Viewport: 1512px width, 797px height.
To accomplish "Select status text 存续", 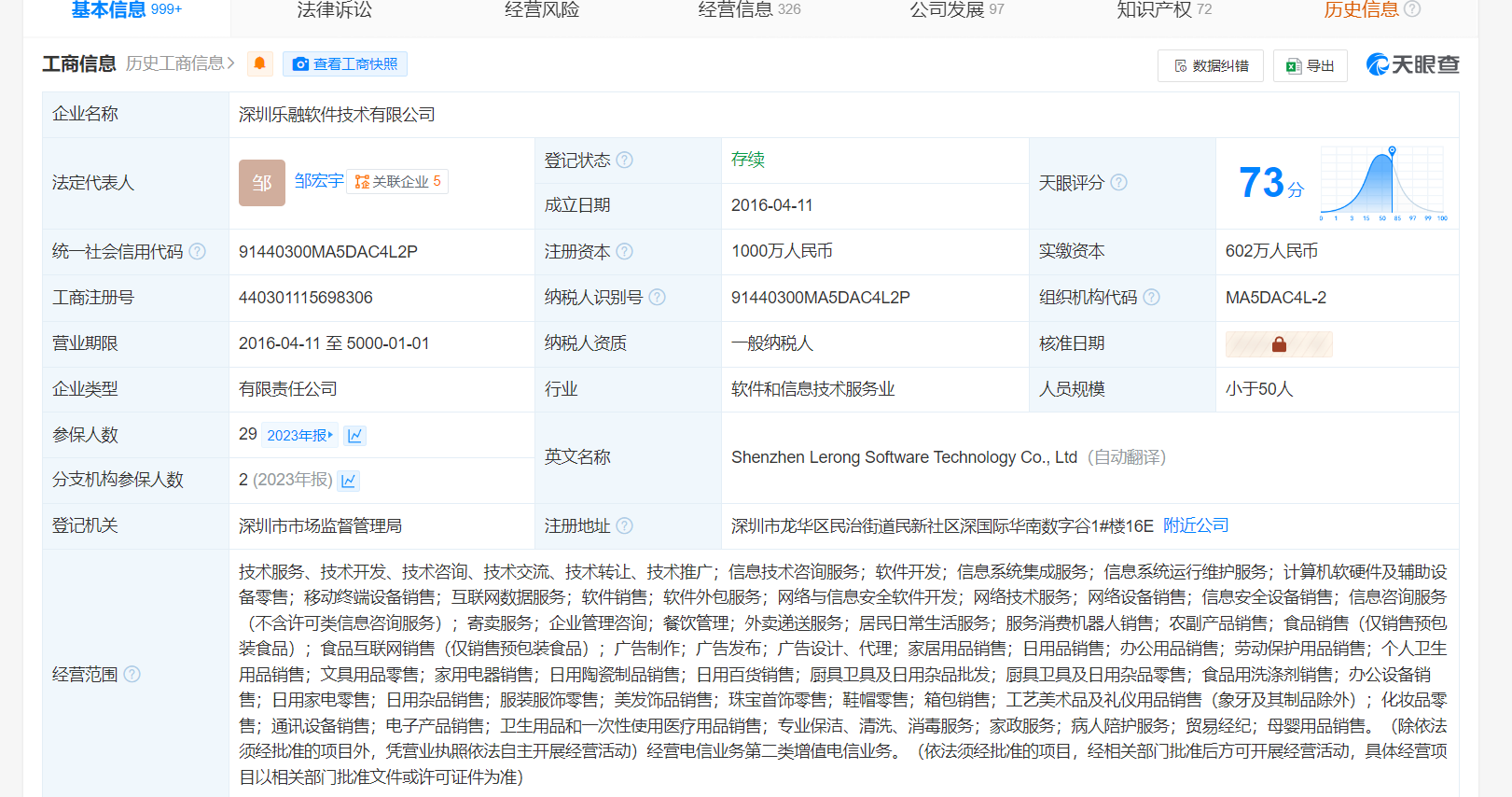I will 748,160.
